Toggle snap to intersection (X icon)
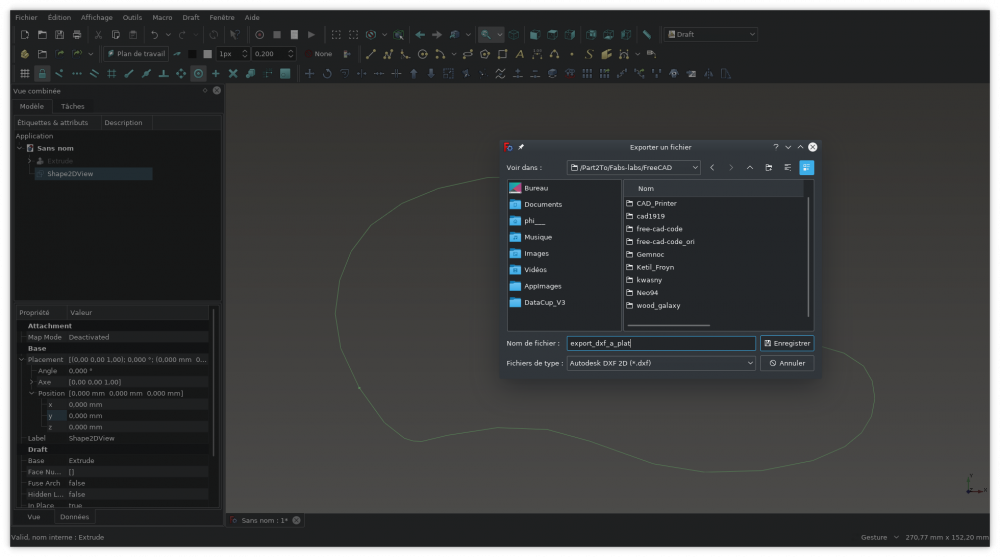Viewport: 1000px width, 557px height. [x=233, y=74]
